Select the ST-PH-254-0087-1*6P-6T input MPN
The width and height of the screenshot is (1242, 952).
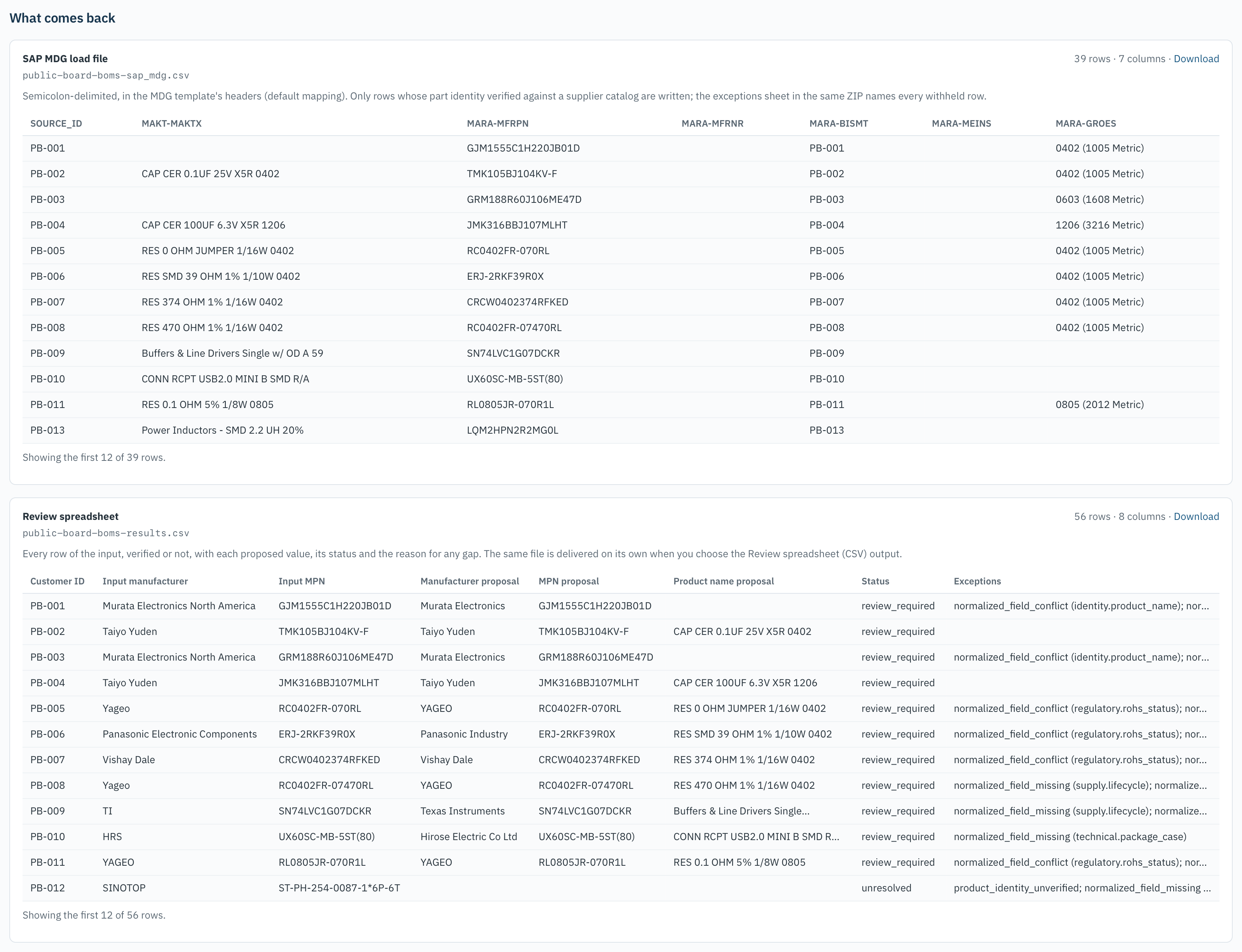[x=339, y=888]
